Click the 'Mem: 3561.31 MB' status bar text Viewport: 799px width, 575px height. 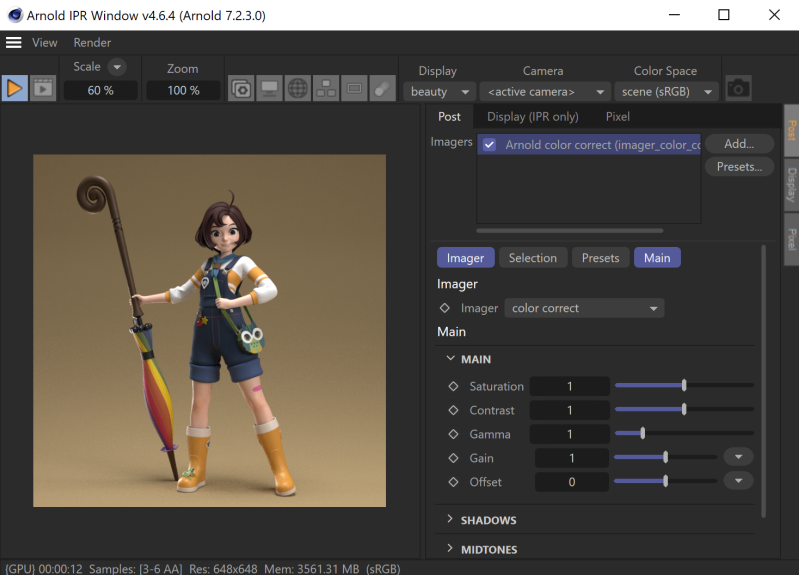[311, 569]
